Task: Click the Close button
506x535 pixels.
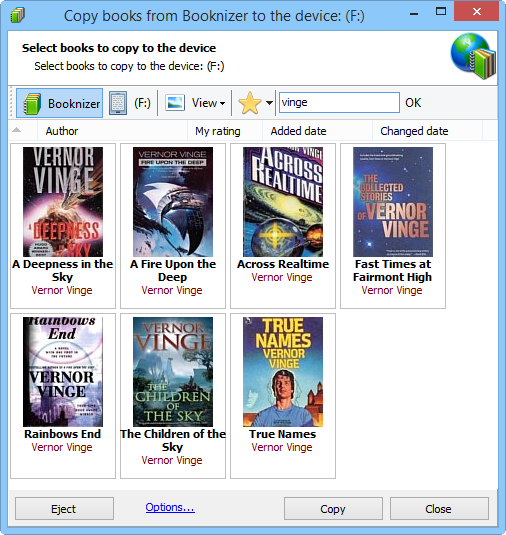Action: pyautogui.click(x=439, y=509)
